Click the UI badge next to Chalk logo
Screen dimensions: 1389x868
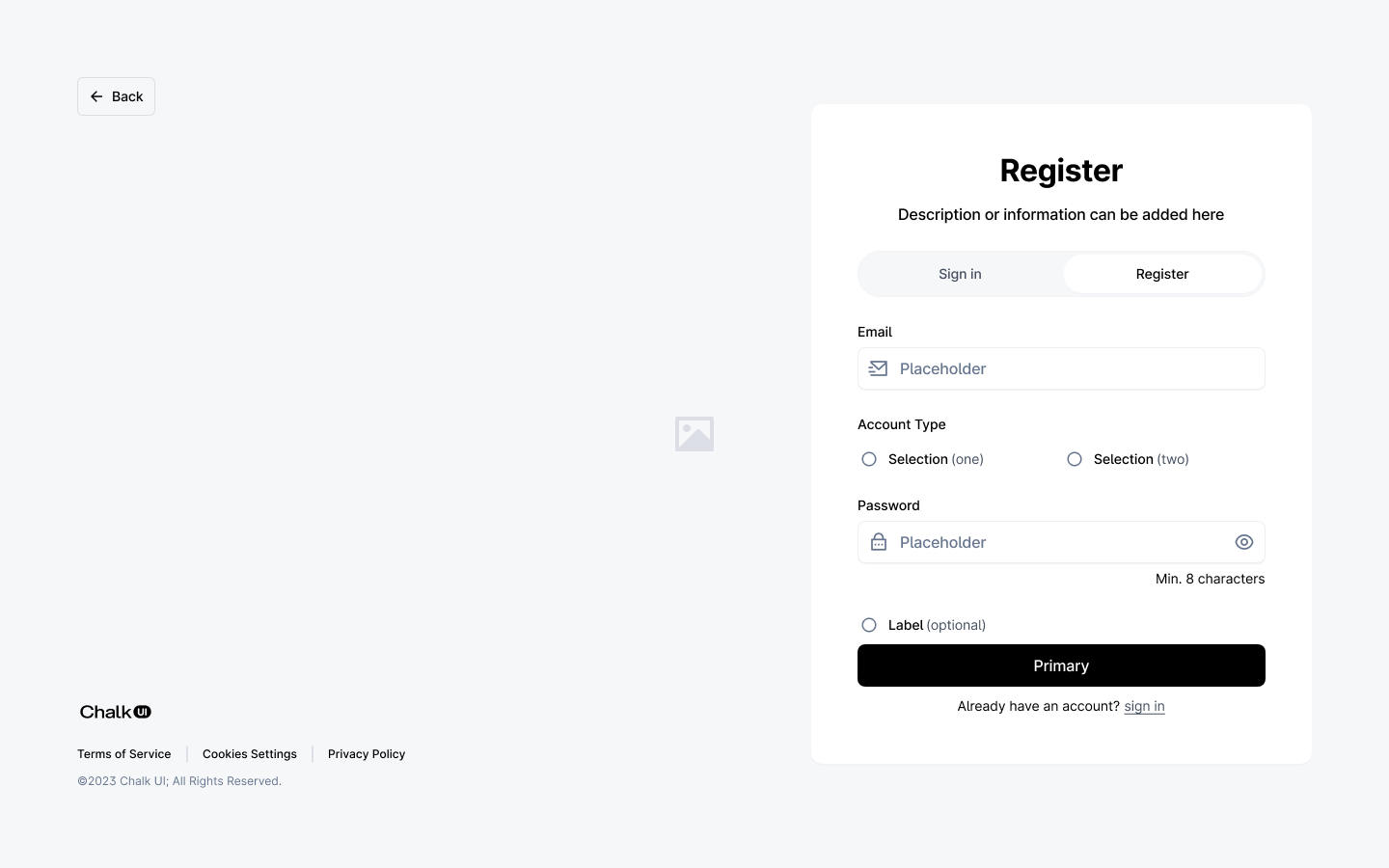click(x=143, y=712)
